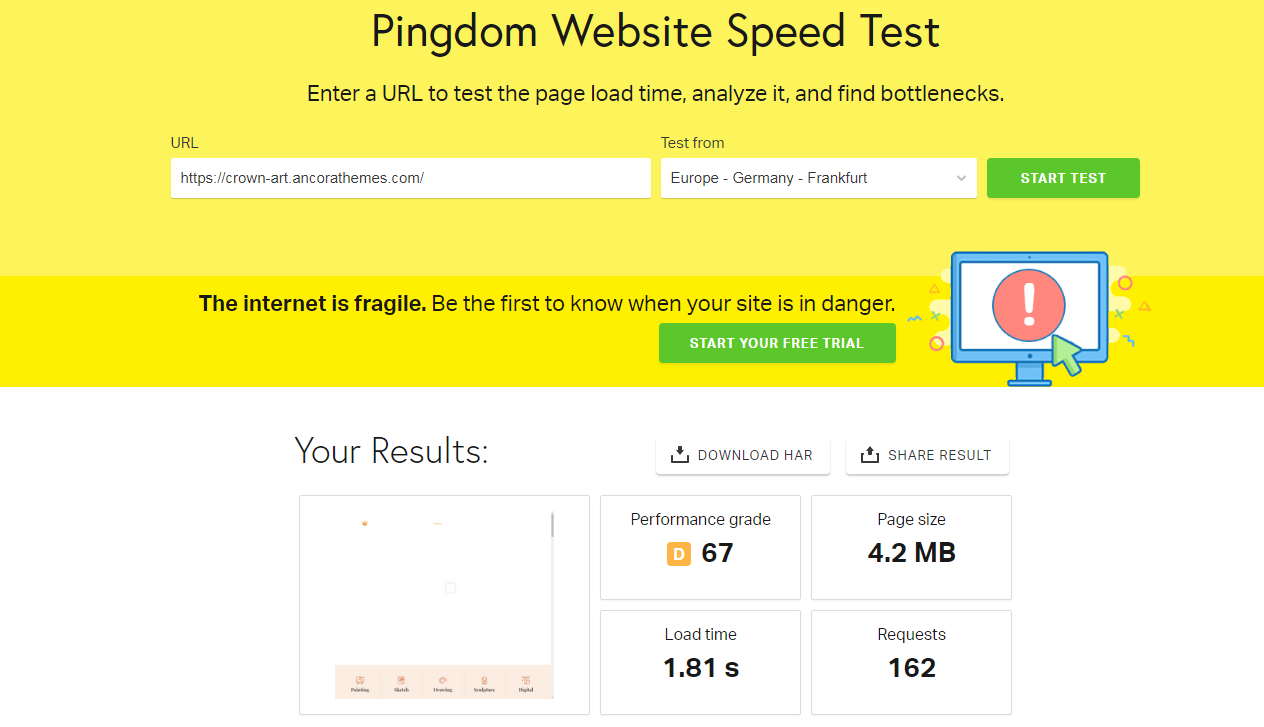Screen dimensions: 1264x727
Task: Click the Sculpture icon in site preview
Action: pos(484,679)
